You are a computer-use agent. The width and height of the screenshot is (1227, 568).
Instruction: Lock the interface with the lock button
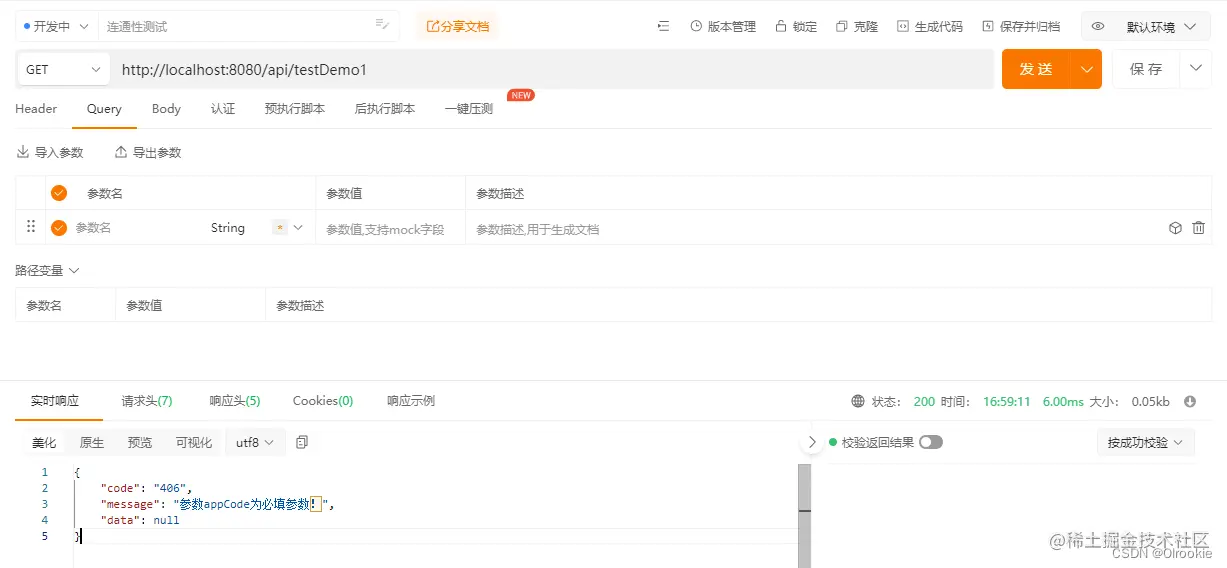pos(796,27)
